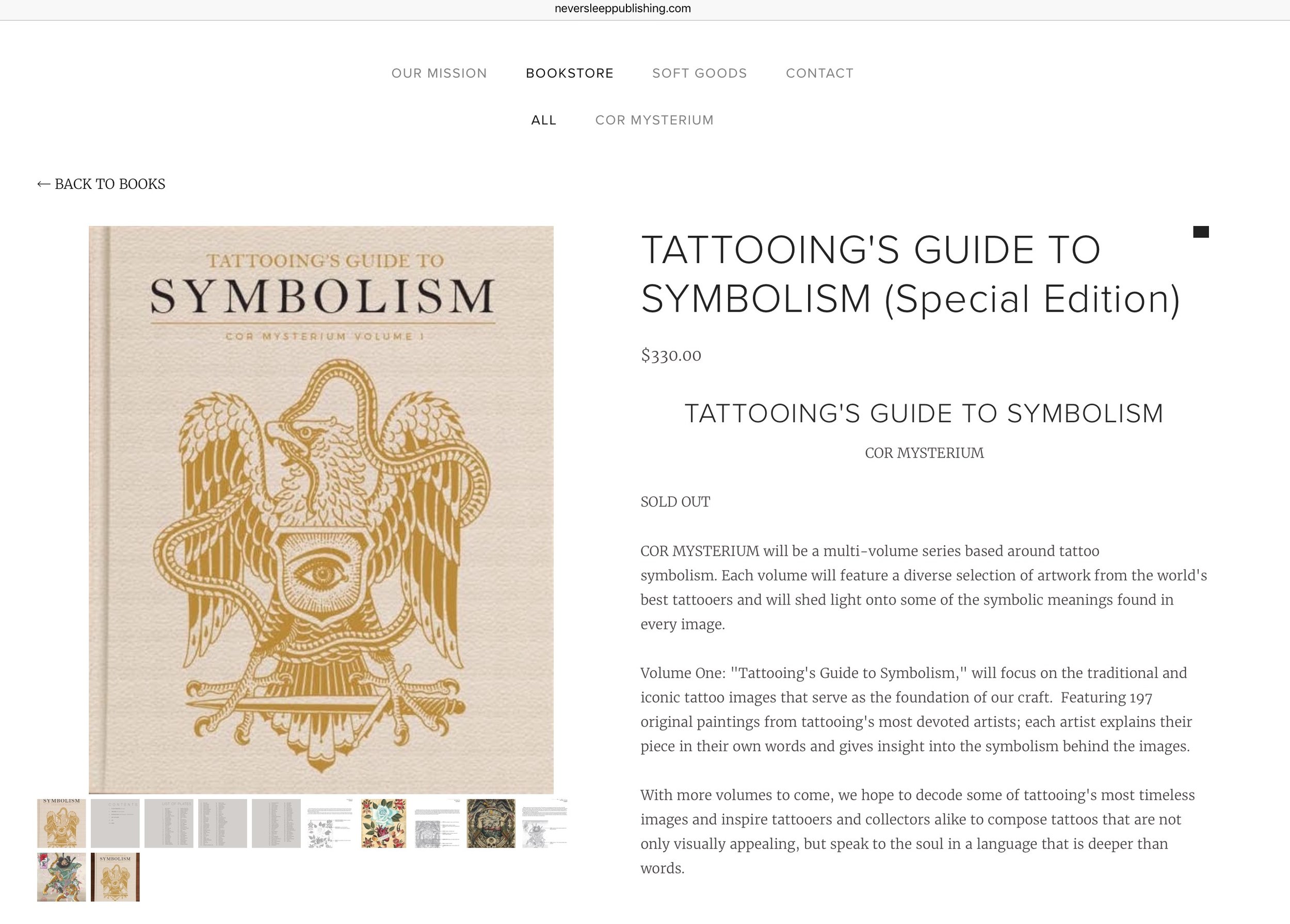Open the CONTACT page
This screenshot has width=1290, height=924.
[x=819, y=73]
